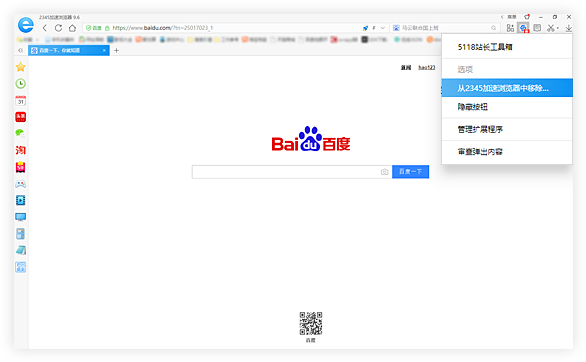Open the downloads arrow icon

(x=568, y=28)
